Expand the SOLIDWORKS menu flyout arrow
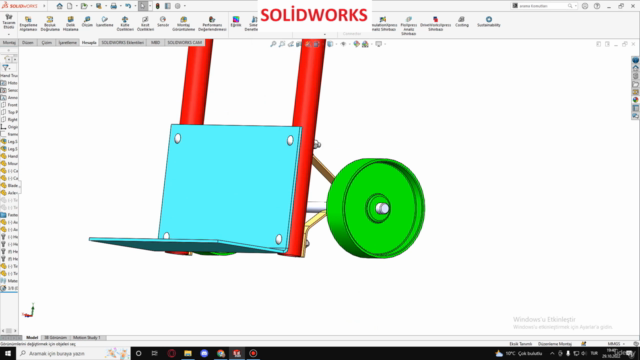 pyautogui.click(x=44, y=6)
